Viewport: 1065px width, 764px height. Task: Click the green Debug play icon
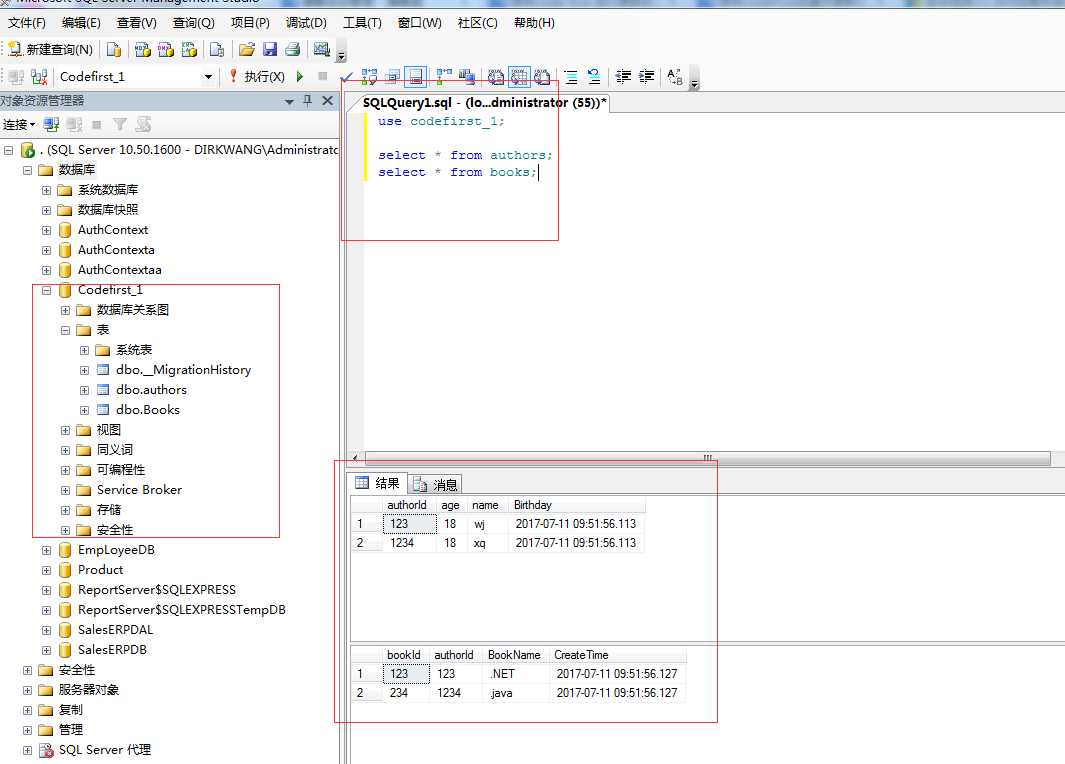pos(300,77)
